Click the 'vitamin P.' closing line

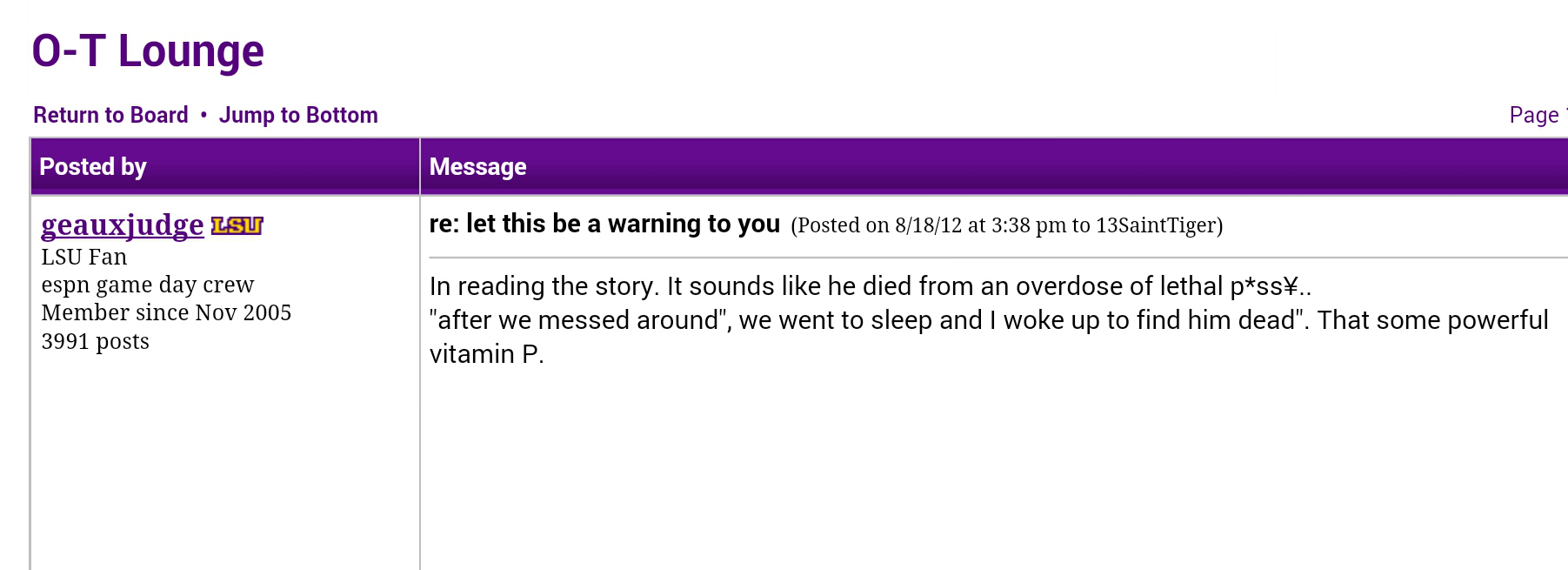tap(487, 354)
